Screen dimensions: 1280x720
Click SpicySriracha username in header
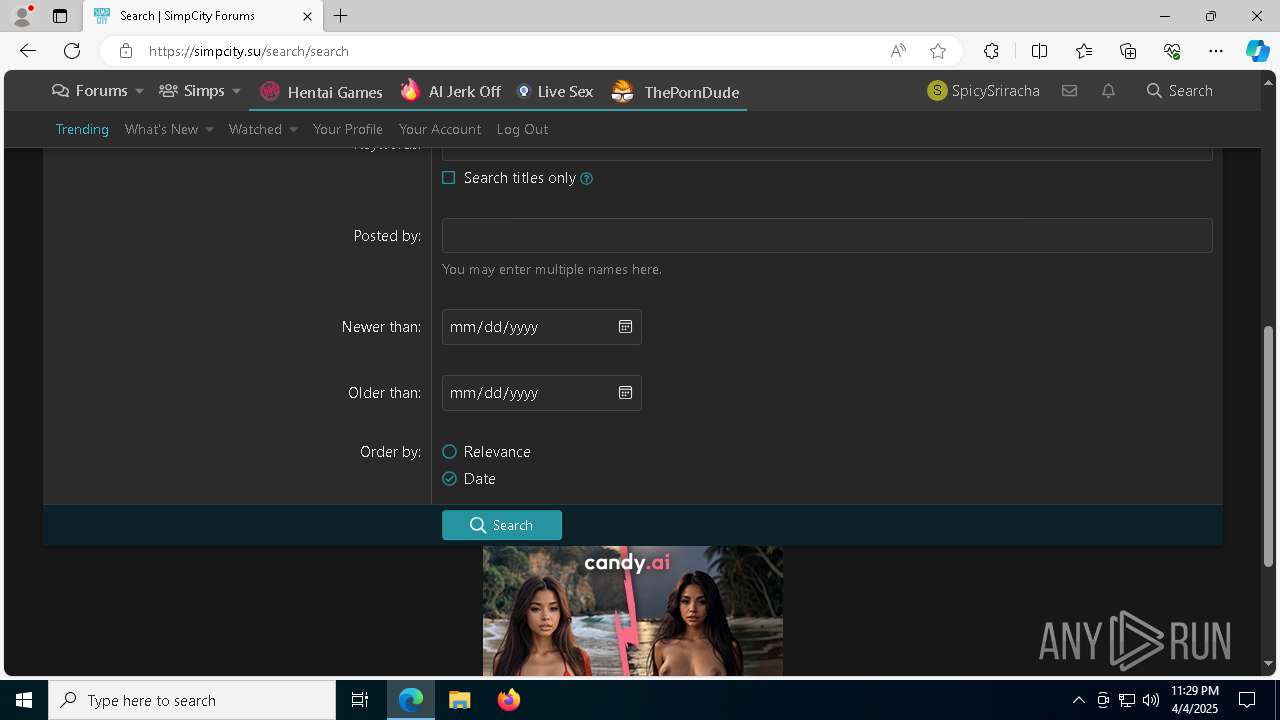(x=996, y=91)
